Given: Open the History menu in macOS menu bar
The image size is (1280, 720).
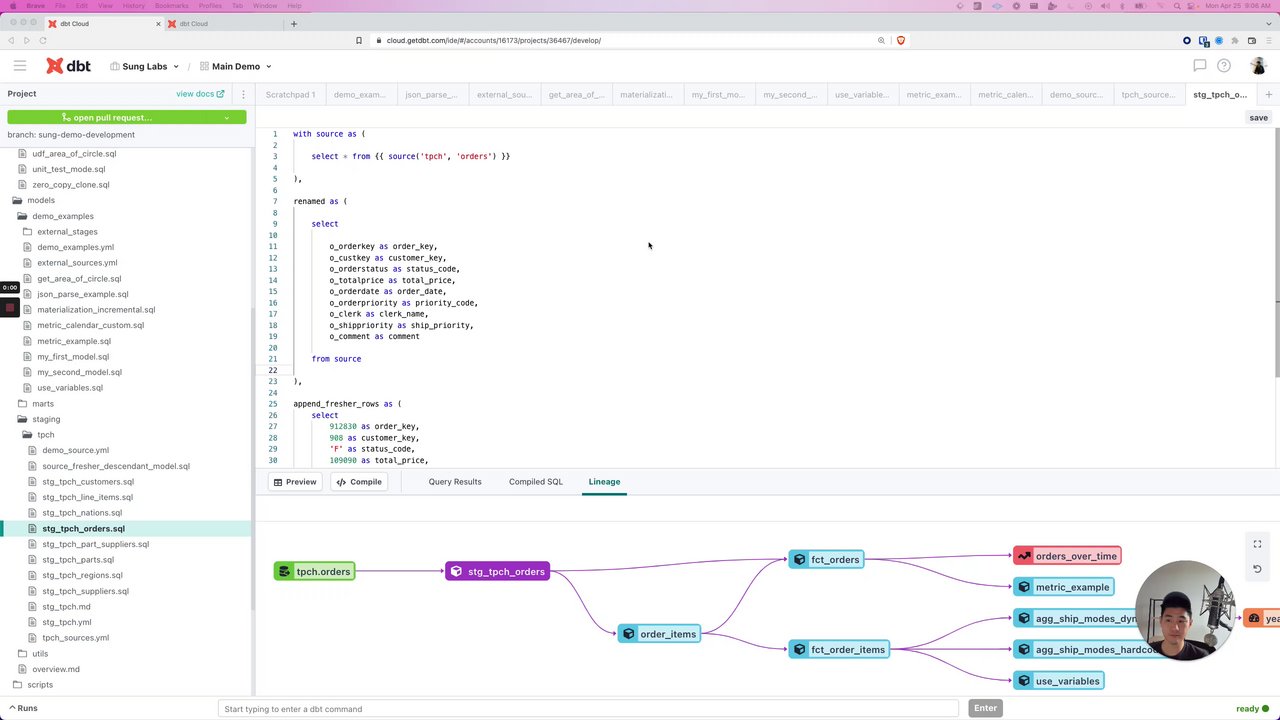Looking at the screenshot, I should point(133,6).
